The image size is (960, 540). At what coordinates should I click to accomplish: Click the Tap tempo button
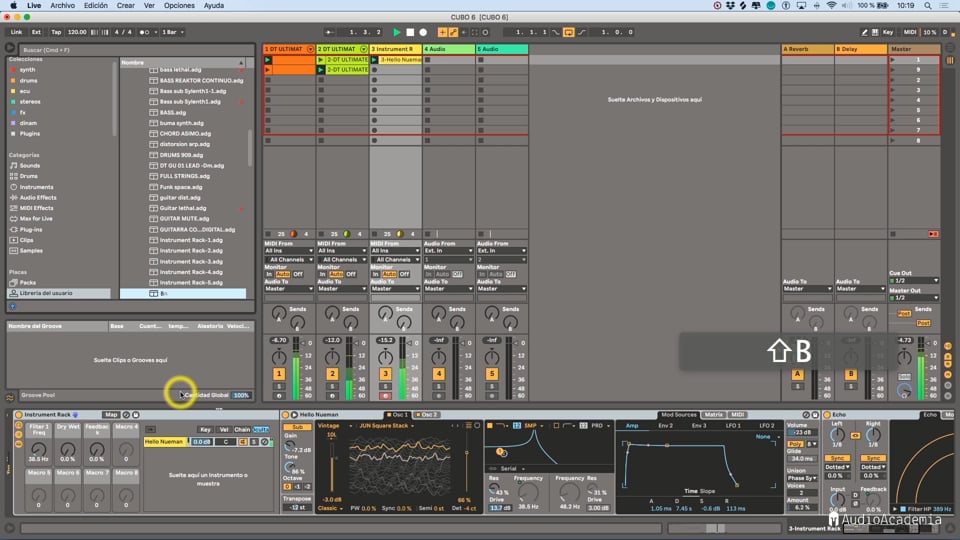tap(56, 32)
